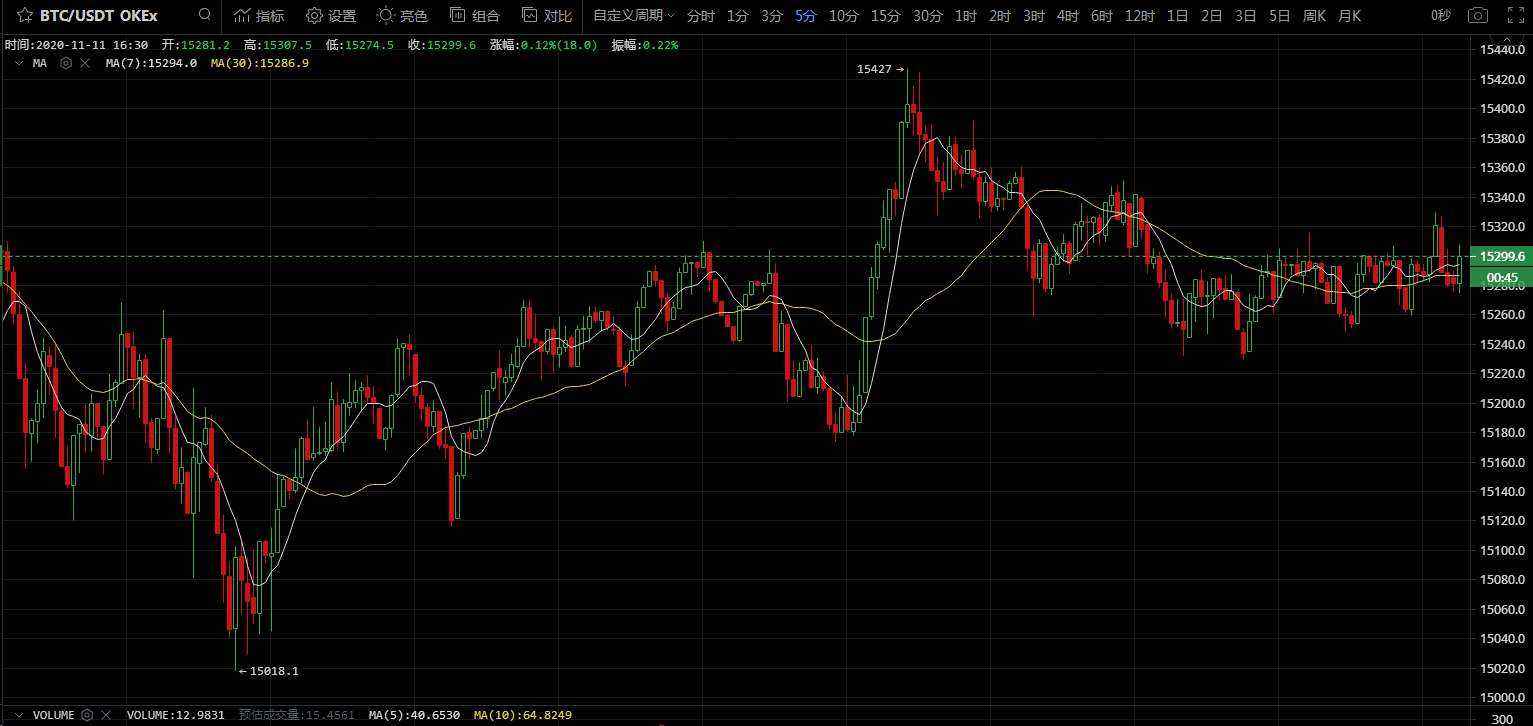
Task: Remove the MA indicator from chart
Action: point(85,63)
